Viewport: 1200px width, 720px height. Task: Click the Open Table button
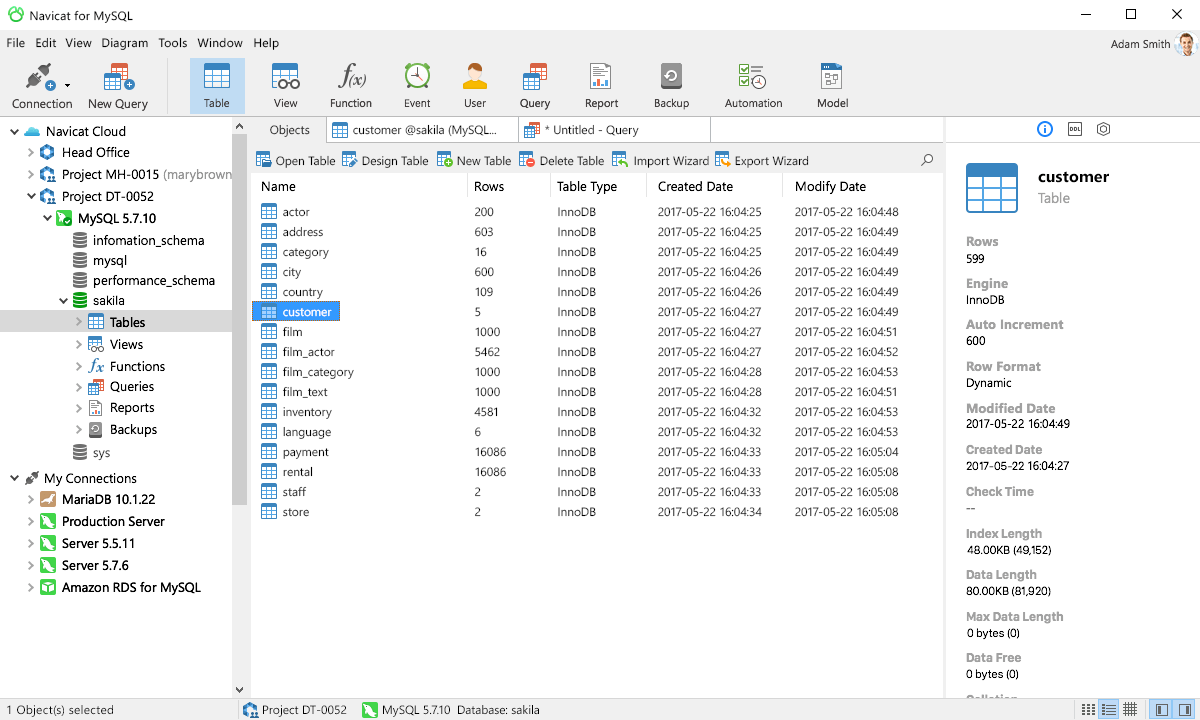tap(295, 159)
